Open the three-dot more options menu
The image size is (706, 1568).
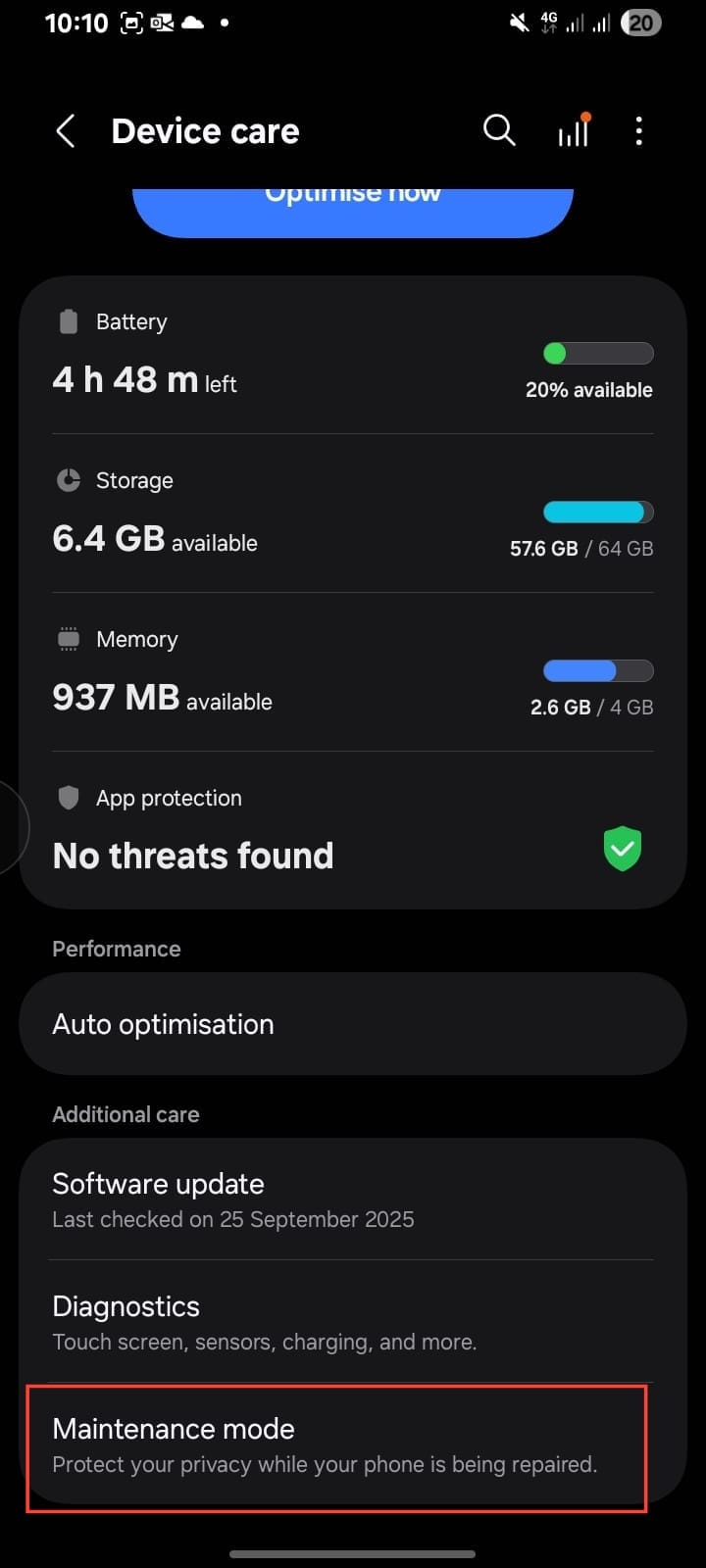[638, 131]
